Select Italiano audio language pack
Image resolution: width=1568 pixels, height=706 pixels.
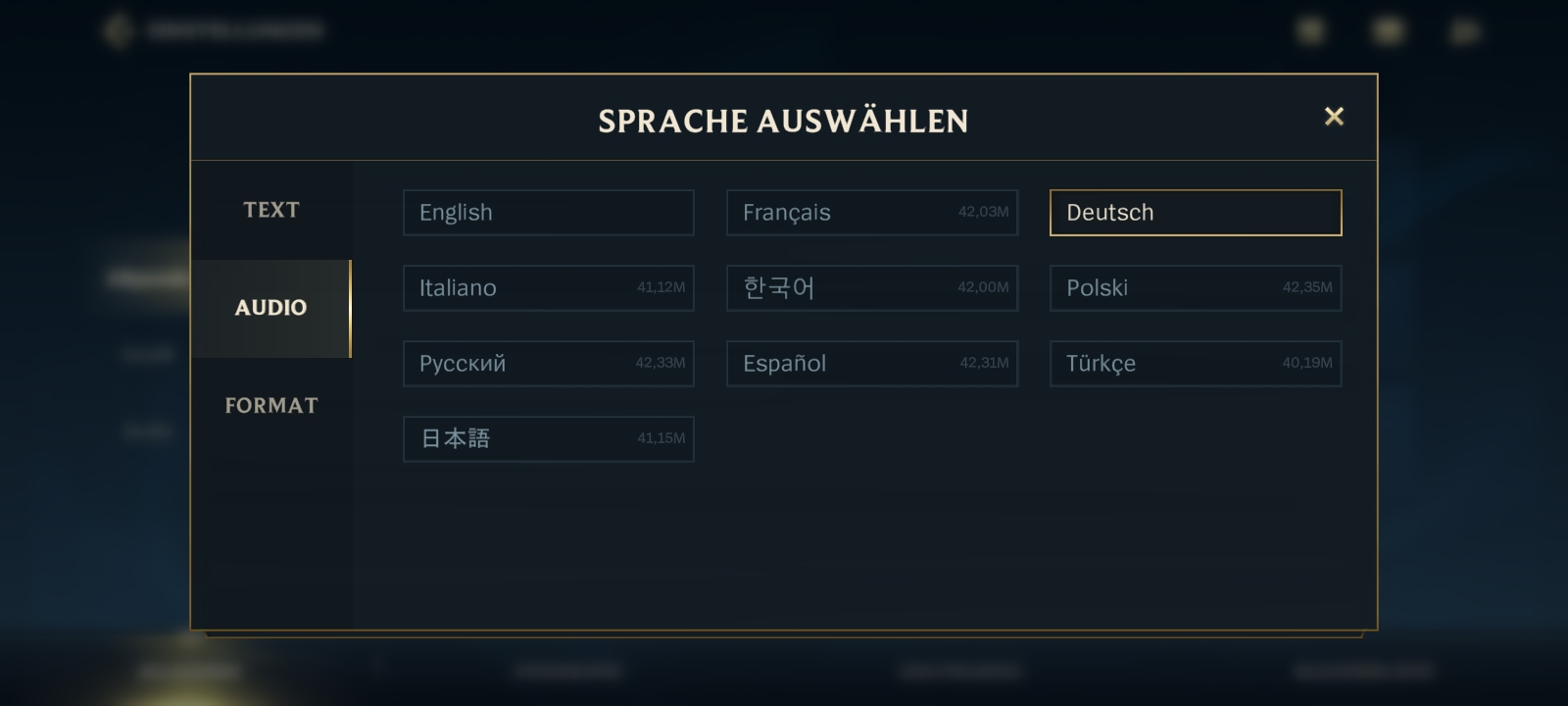point(548,288)
